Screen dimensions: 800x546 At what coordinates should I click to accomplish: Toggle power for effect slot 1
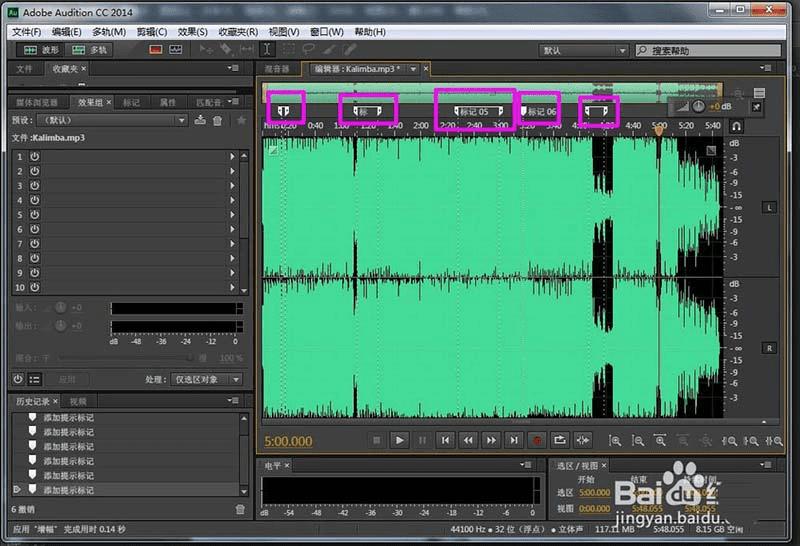coord(34,157)
